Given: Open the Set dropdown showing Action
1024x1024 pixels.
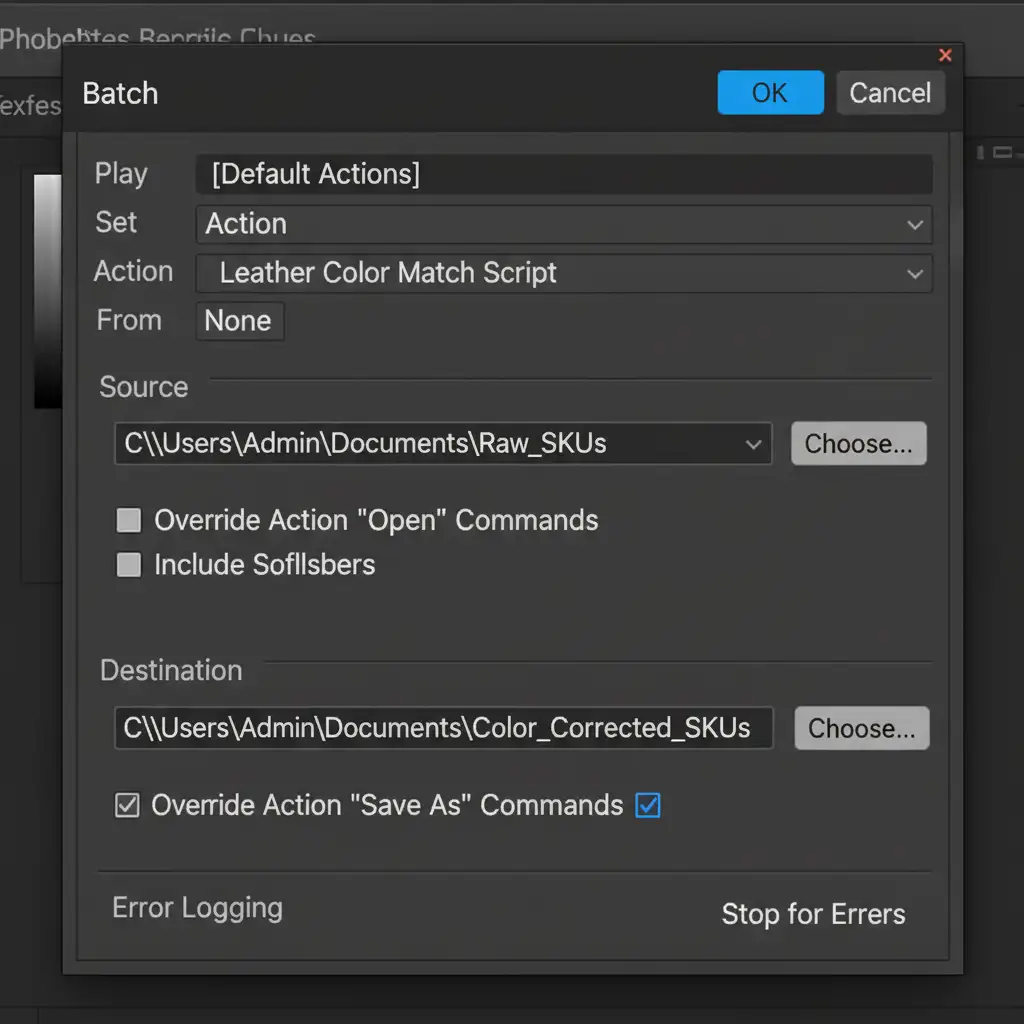Looking at the screenshot, I should [x=563, y=224].
